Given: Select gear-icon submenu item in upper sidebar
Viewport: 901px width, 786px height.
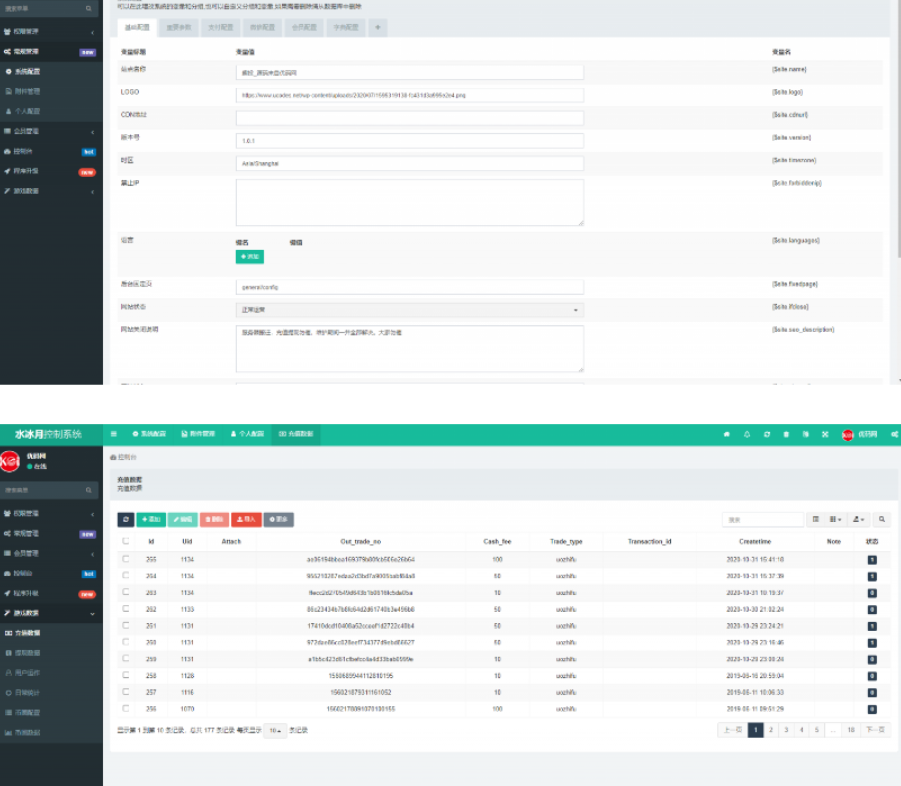Looking at the screenshot, I should (x=51, y=72).
